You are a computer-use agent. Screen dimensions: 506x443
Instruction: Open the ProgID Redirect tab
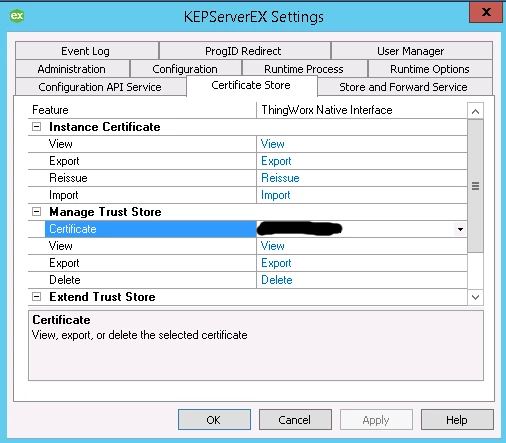coord(245,51)
